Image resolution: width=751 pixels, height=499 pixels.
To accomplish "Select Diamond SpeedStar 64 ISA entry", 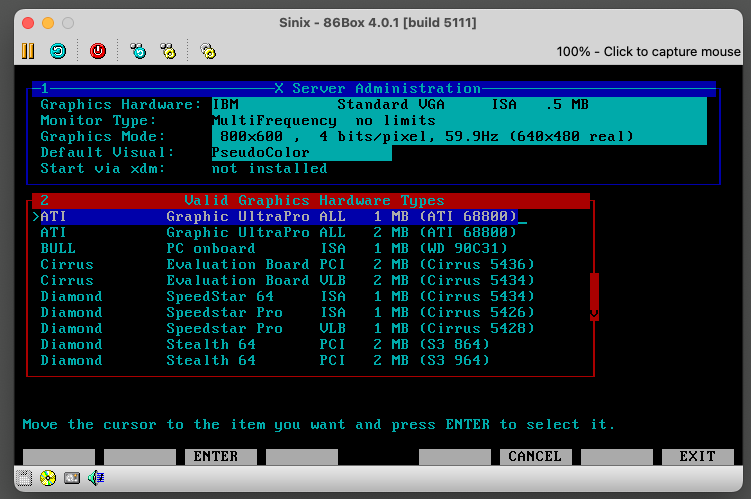I will click(278, 296).
